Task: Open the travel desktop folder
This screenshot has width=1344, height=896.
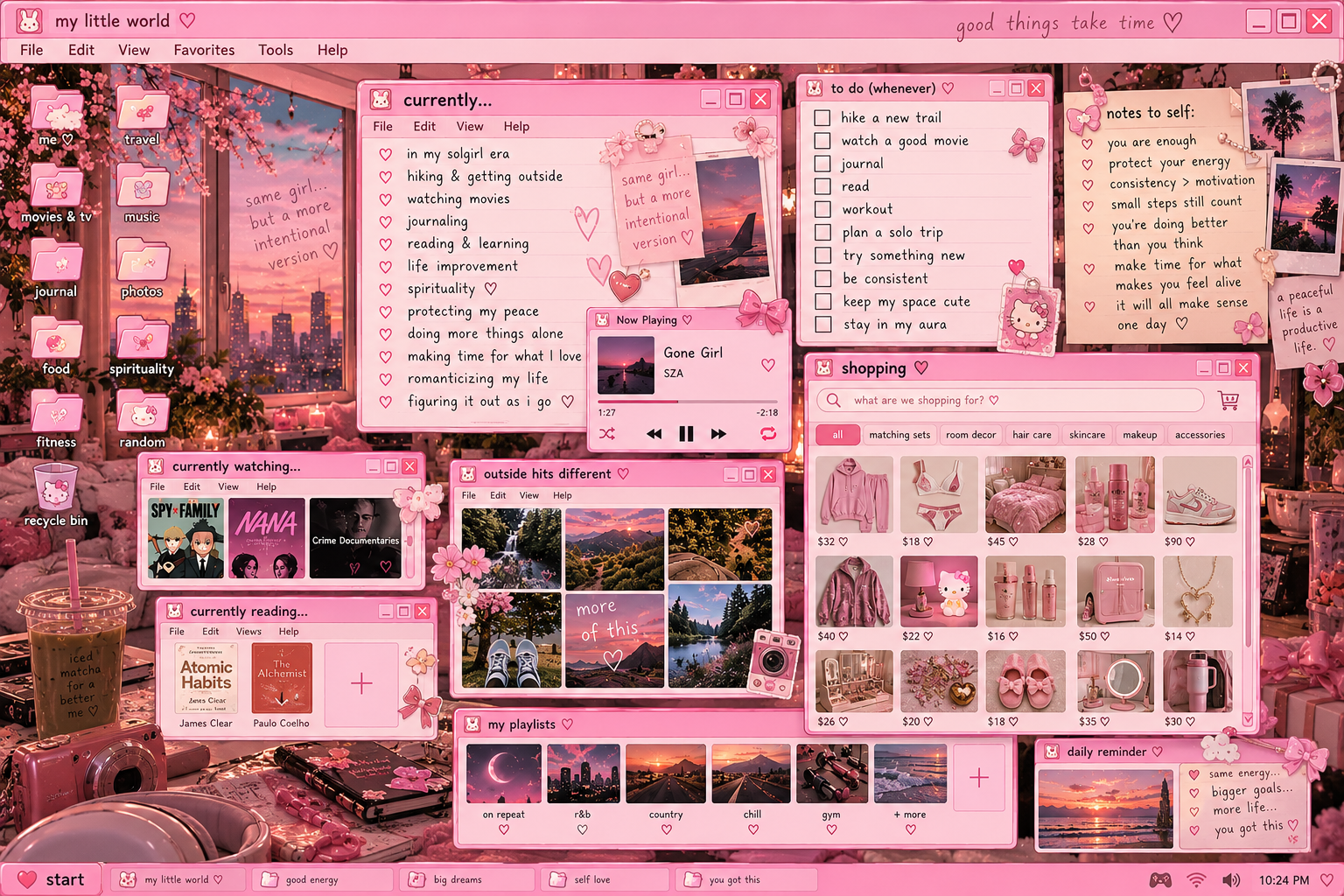Action: click(x=143, y=115)
